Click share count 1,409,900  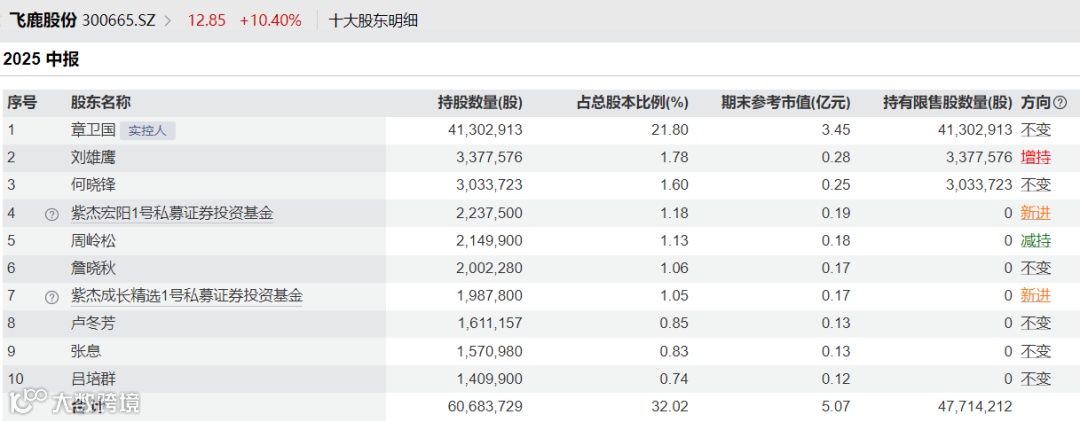click(489, 379)
